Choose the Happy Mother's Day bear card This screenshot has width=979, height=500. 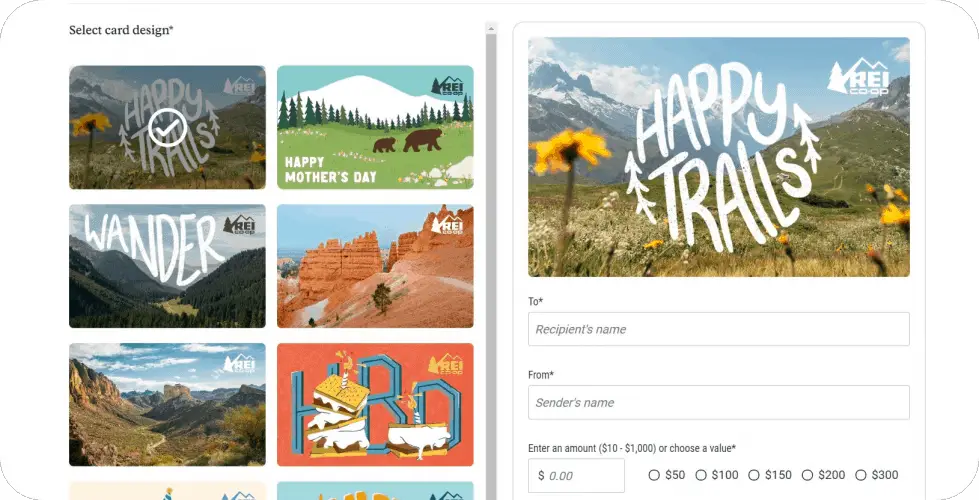coord(375,127)
